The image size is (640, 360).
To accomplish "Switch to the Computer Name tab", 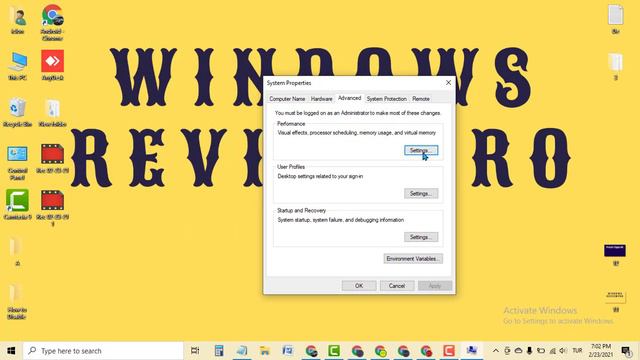I will point(287,99).
